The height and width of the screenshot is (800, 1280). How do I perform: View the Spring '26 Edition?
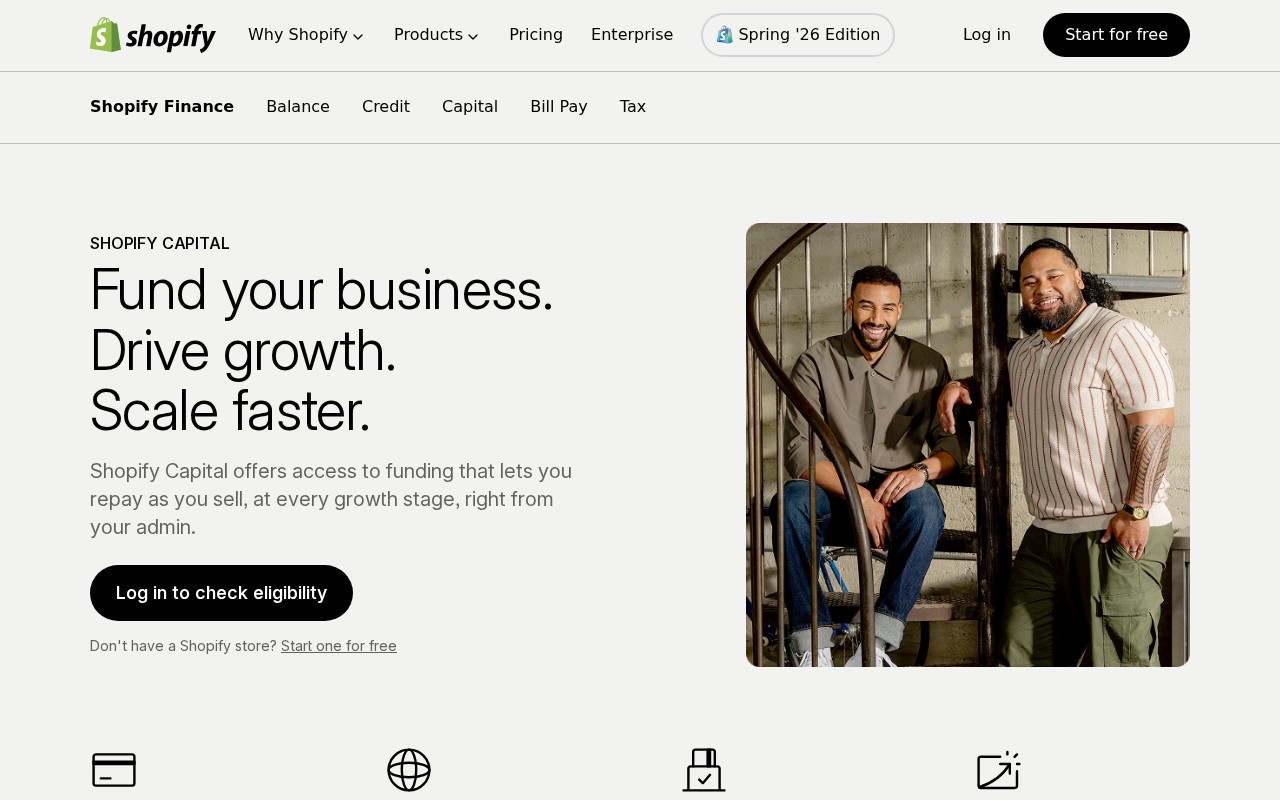pos(798,35)
